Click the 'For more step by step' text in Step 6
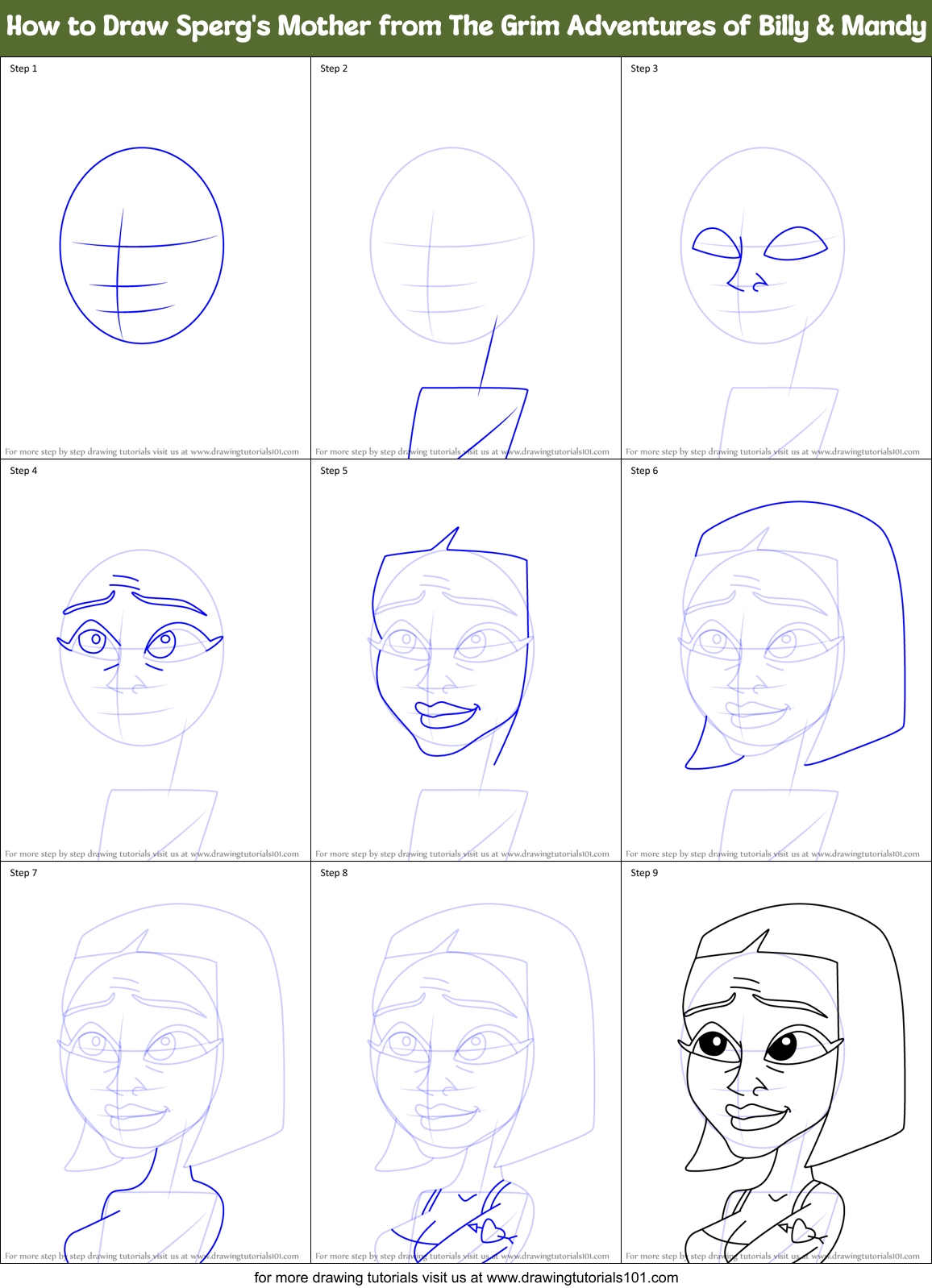This screenshot has height=1288, width=932. (772, 854)
